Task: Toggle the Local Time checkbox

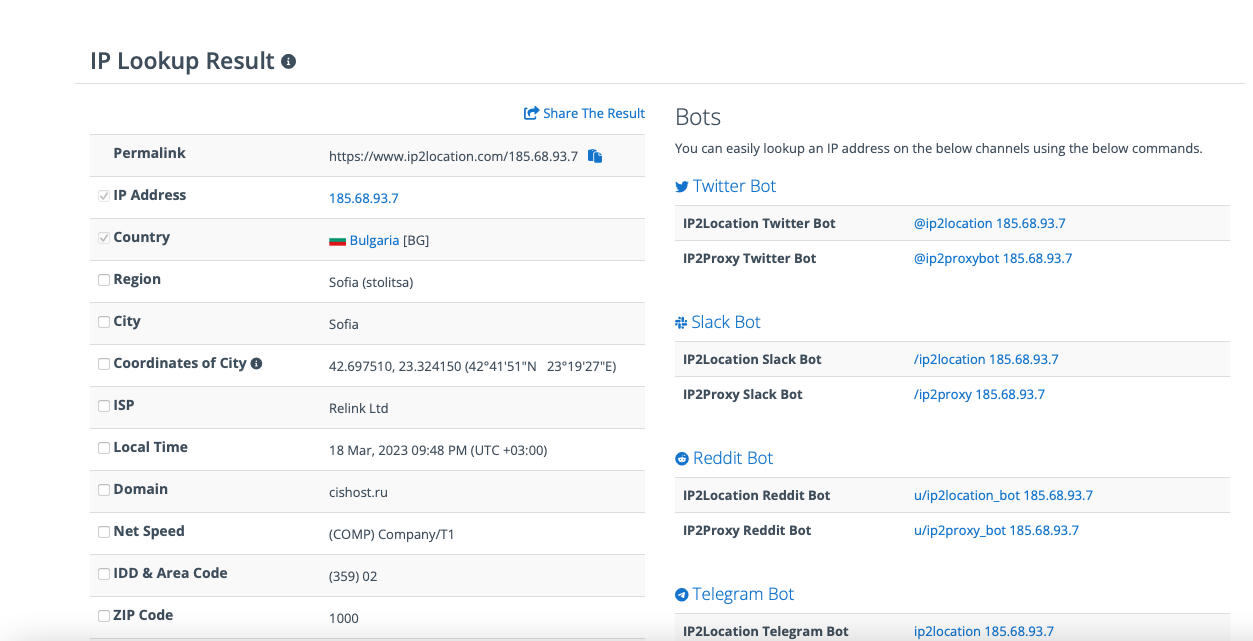Action: tap(104, 448)
